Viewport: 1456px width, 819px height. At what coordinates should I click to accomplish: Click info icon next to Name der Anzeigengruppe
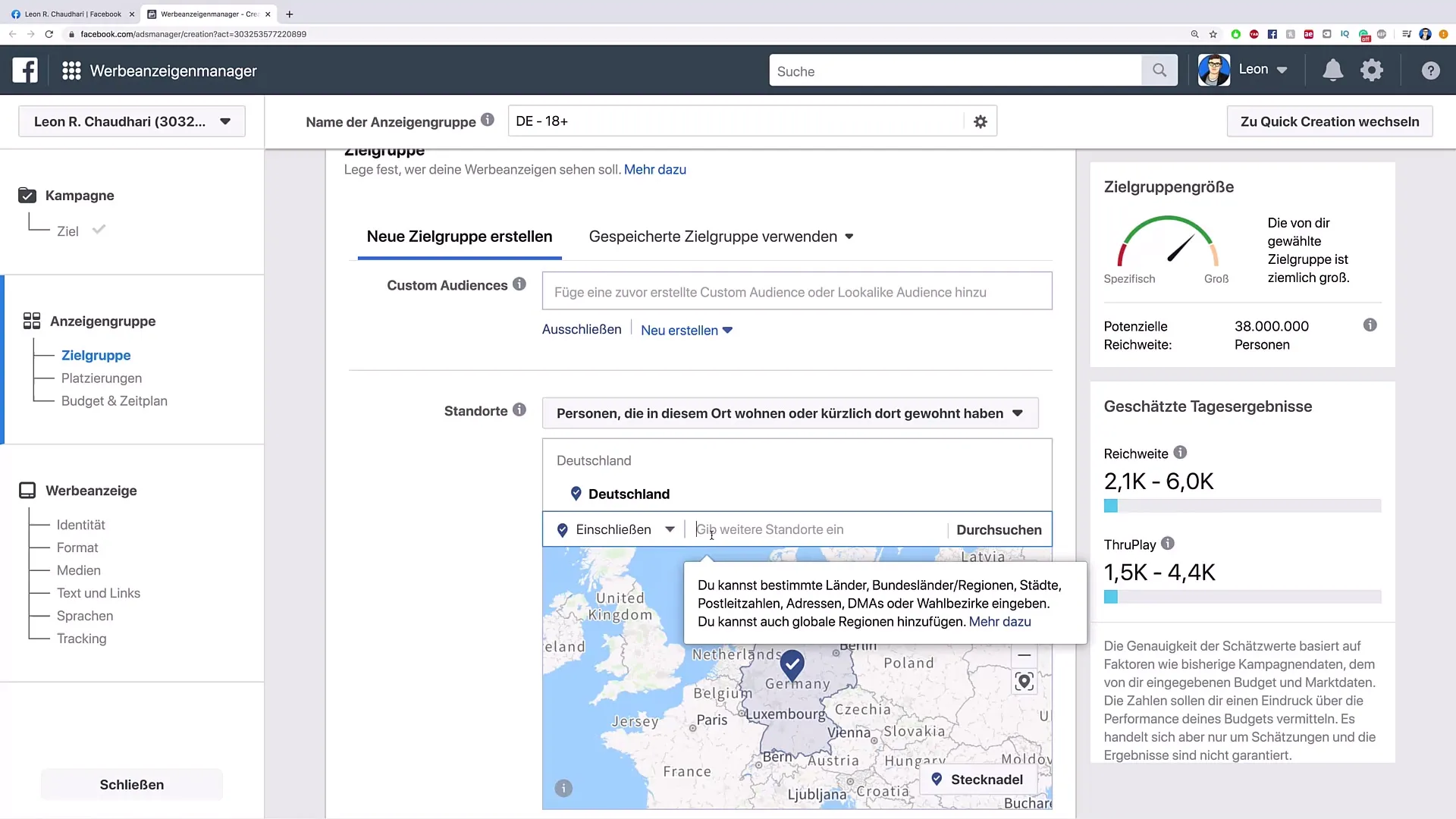click(488, 119)
